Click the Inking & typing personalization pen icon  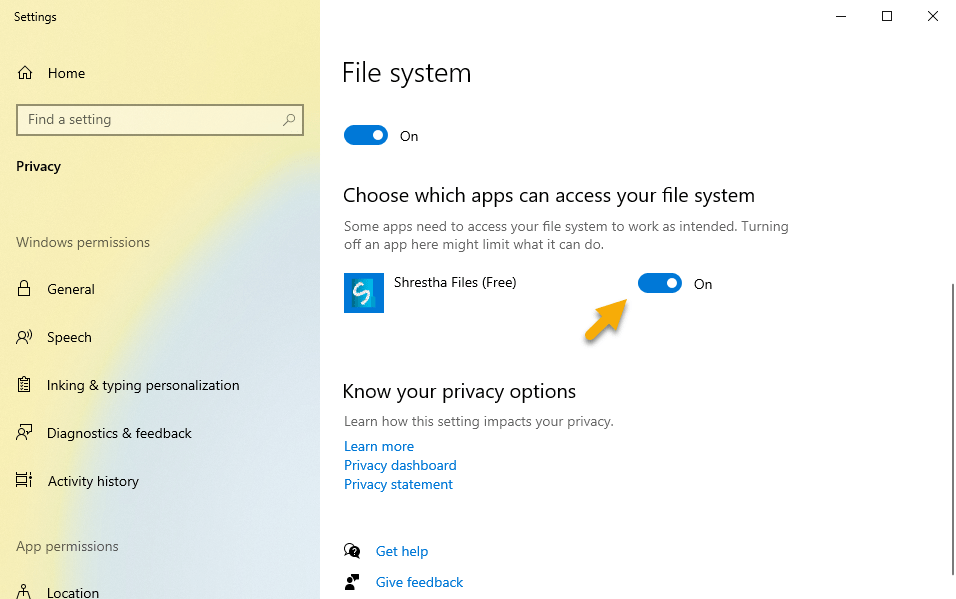click(x=24, y=385)
